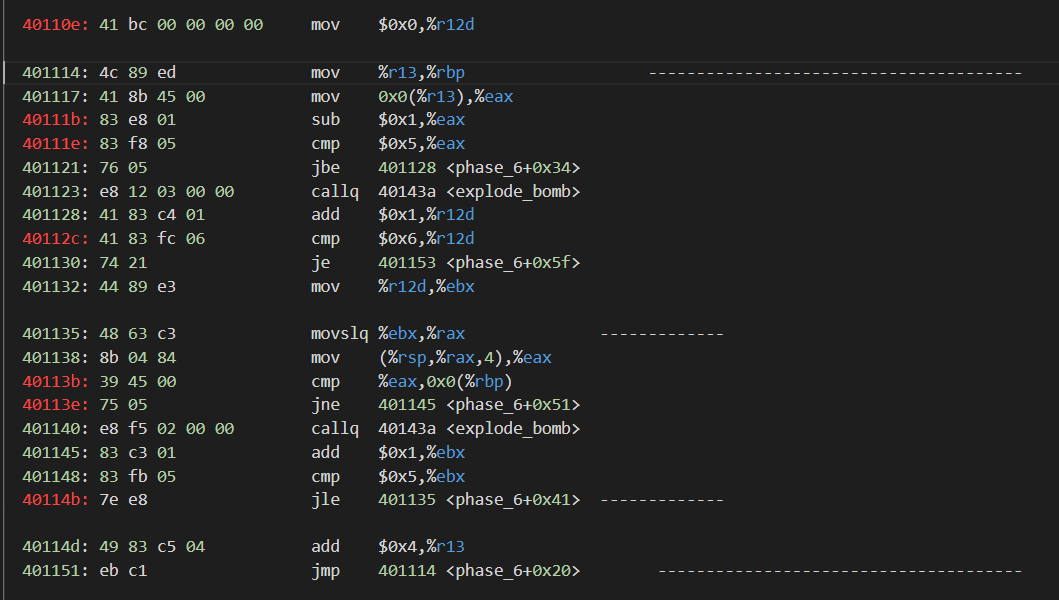1059x600 pixels.
Task: Click red address 40113b
Action: pos(56,382)
